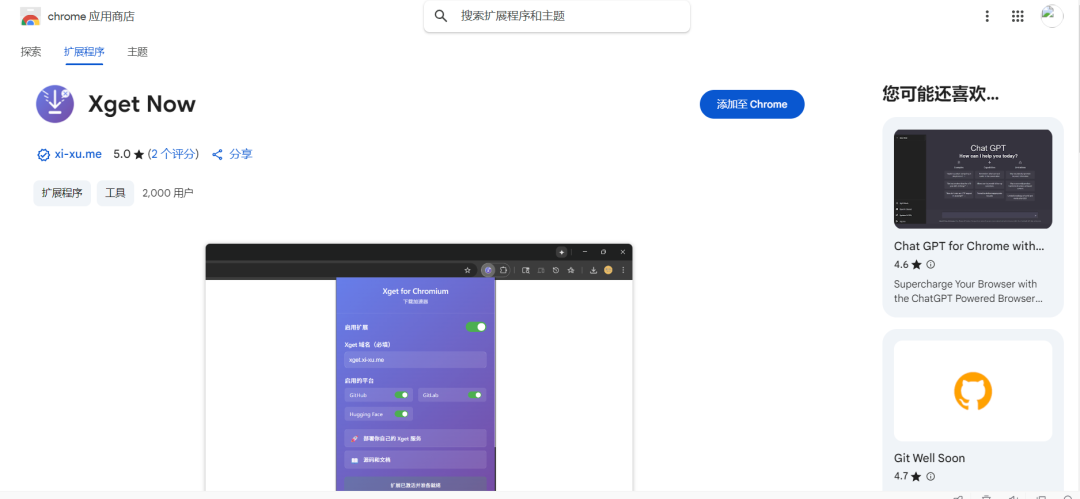Open the 扩展程序 category chip
Image resolution: width=1080 pixels, height=499 pixels.
(x=62, y=193)
